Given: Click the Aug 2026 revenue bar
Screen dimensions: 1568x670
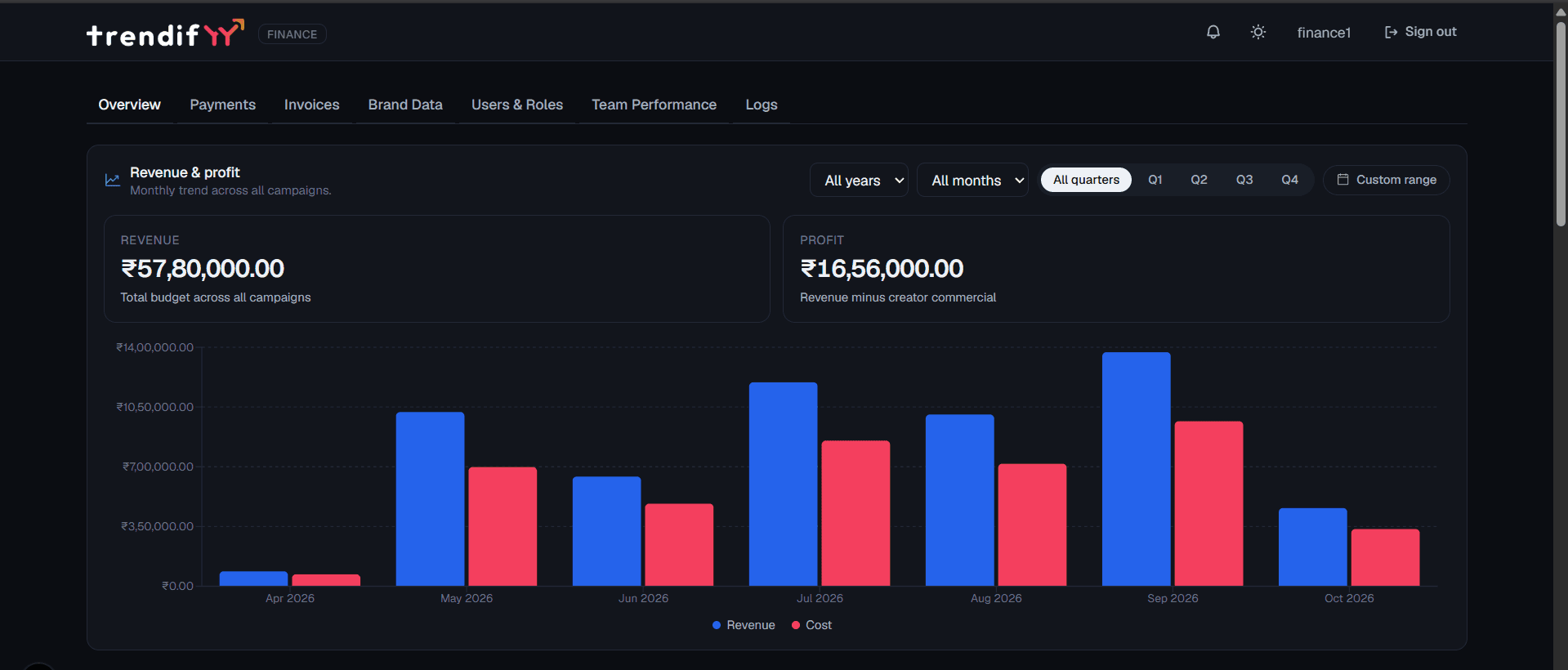Looking at the screenshot, I should [x=959, y=500].
